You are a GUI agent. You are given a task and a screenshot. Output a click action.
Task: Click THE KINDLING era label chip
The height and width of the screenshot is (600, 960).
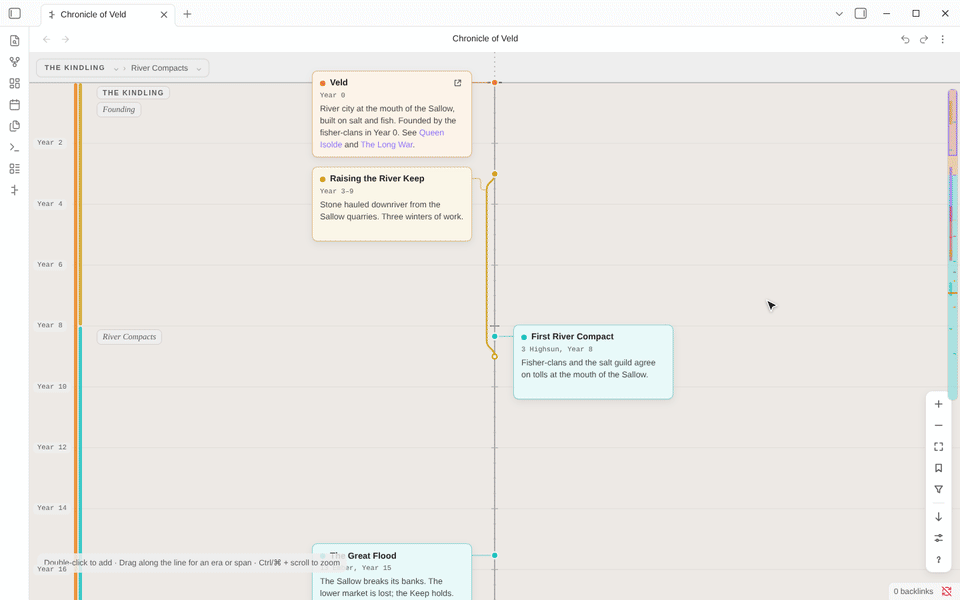[x=133, y=92]
